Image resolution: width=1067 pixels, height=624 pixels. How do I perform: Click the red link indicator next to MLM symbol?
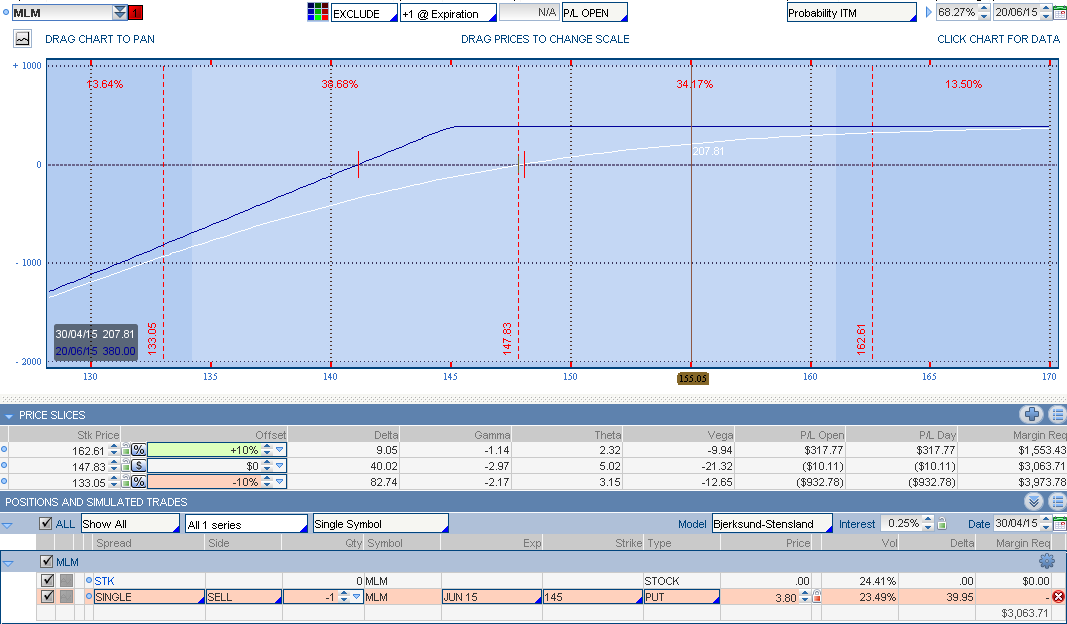[135, 12]
